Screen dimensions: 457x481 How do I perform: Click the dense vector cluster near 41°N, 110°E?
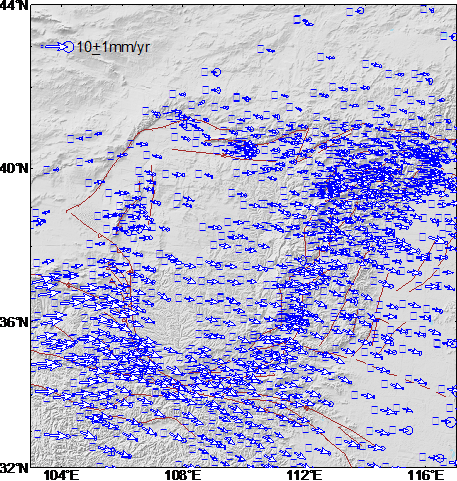click(x=248, y=149)
